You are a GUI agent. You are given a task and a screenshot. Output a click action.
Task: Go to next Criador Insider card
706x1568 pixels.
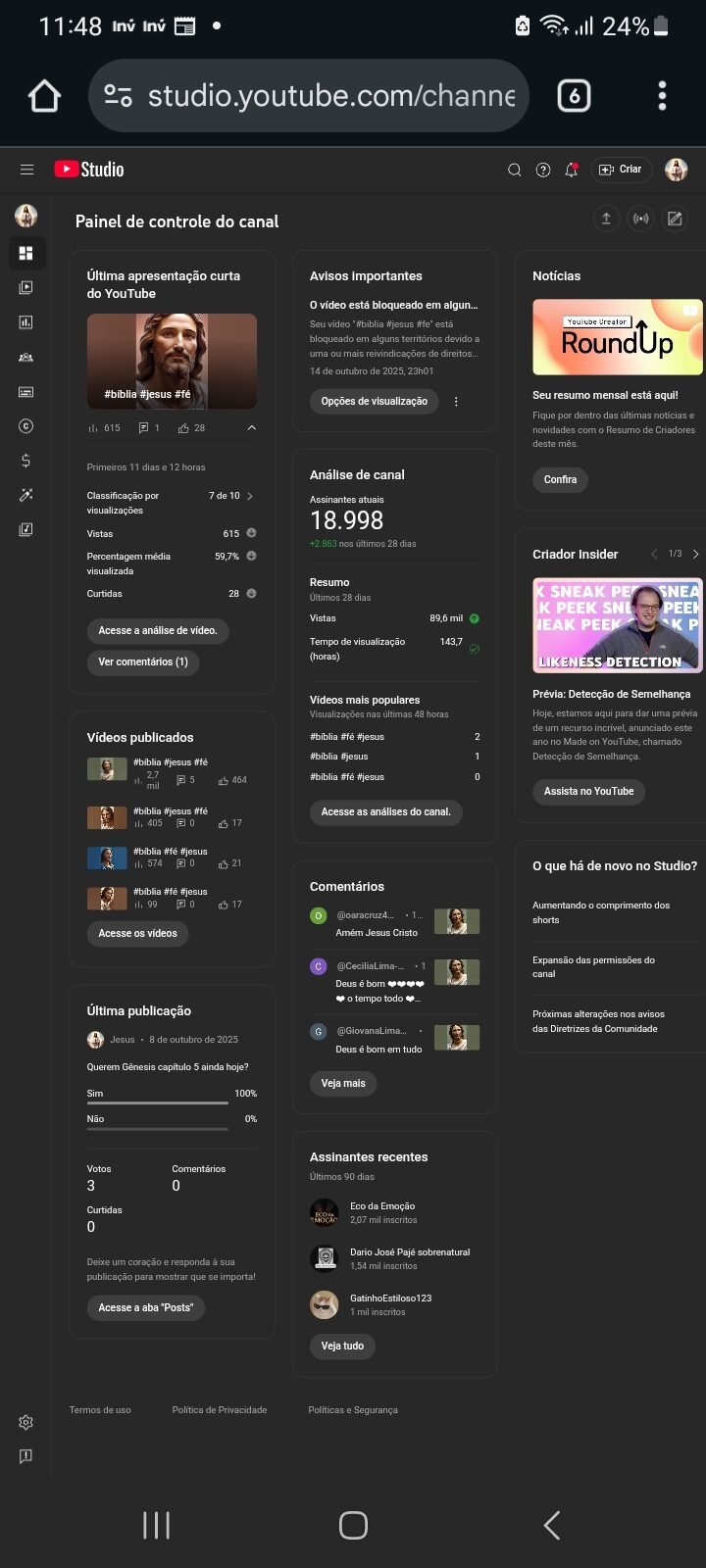point(695,554)
